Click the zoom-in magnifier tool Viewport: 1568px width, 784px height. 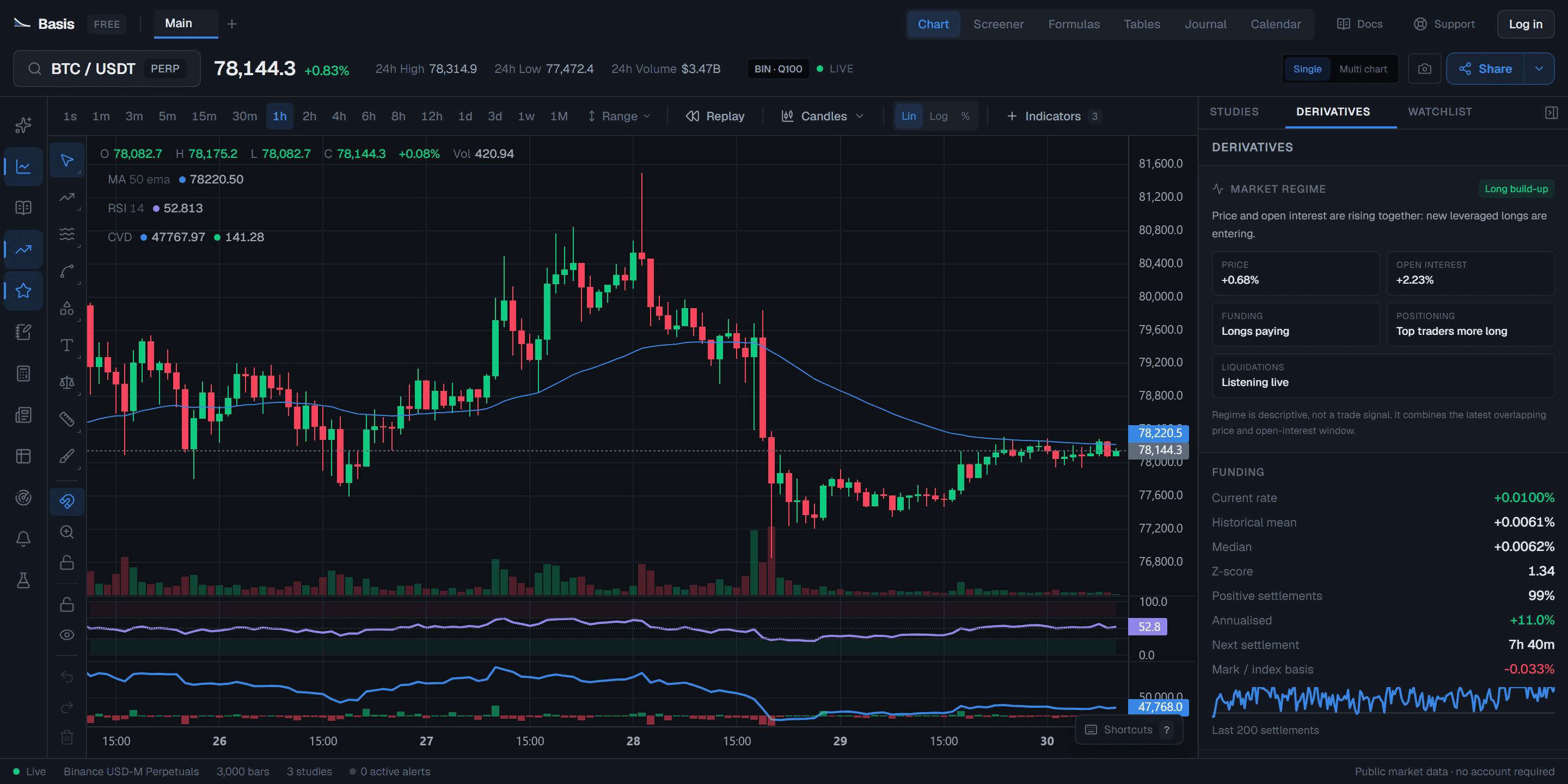coord(67,531)
